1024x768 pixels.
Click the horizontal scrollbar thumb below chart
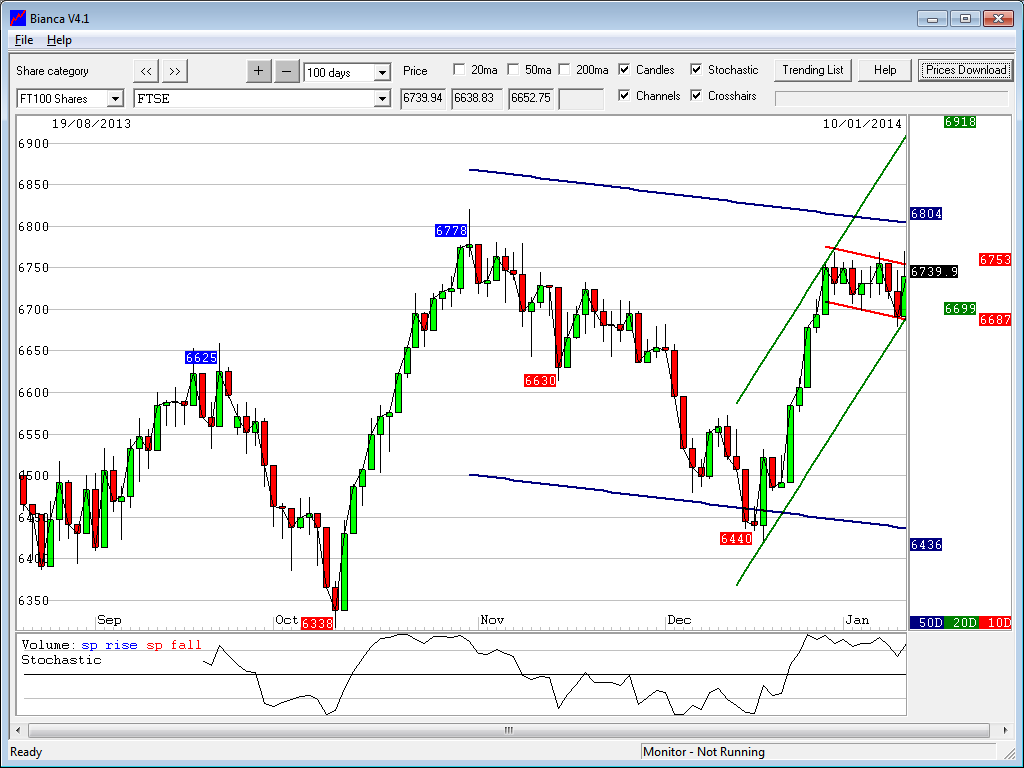point(507,730)
